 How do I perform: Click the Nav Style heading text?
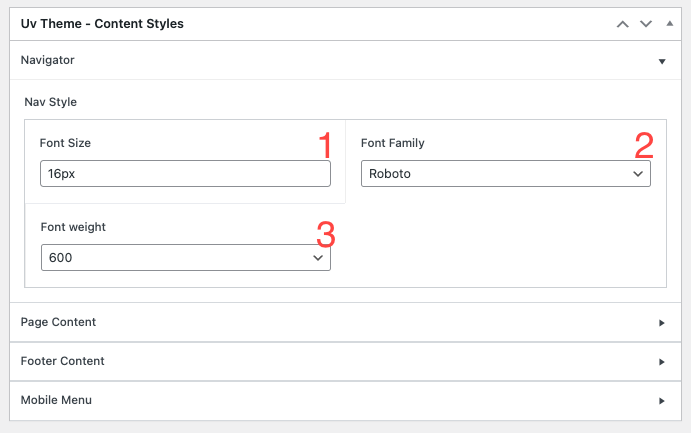coord(50,102)
